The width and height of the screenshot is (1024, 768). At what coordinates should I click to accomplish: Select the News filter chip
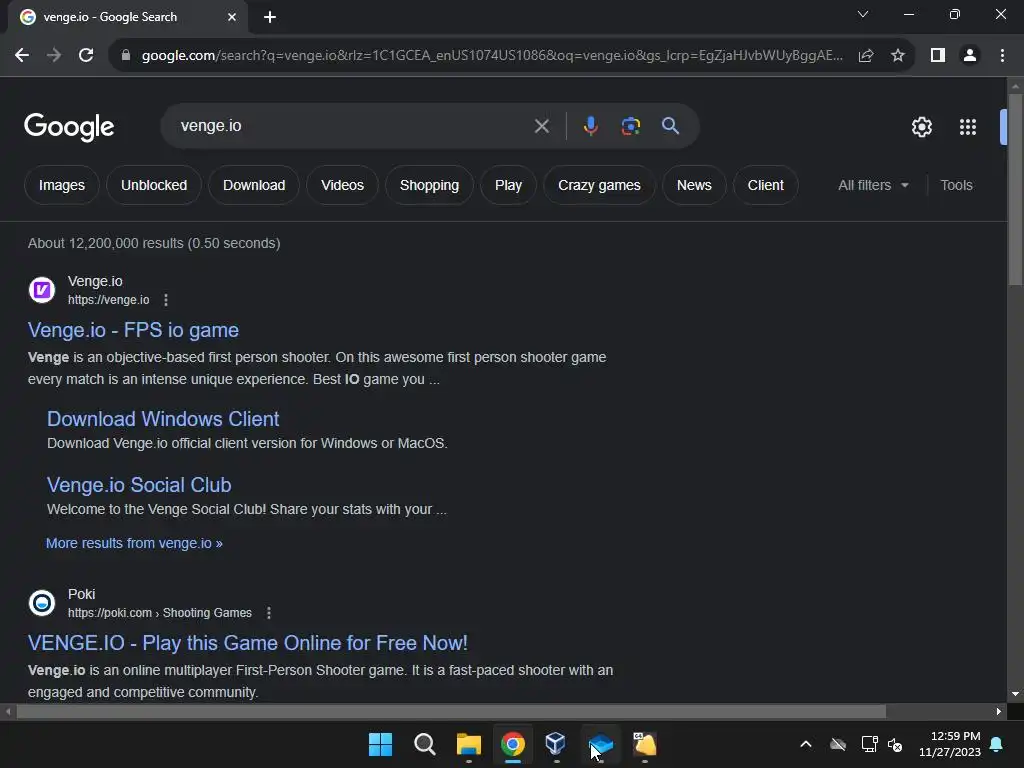[694, 185]
